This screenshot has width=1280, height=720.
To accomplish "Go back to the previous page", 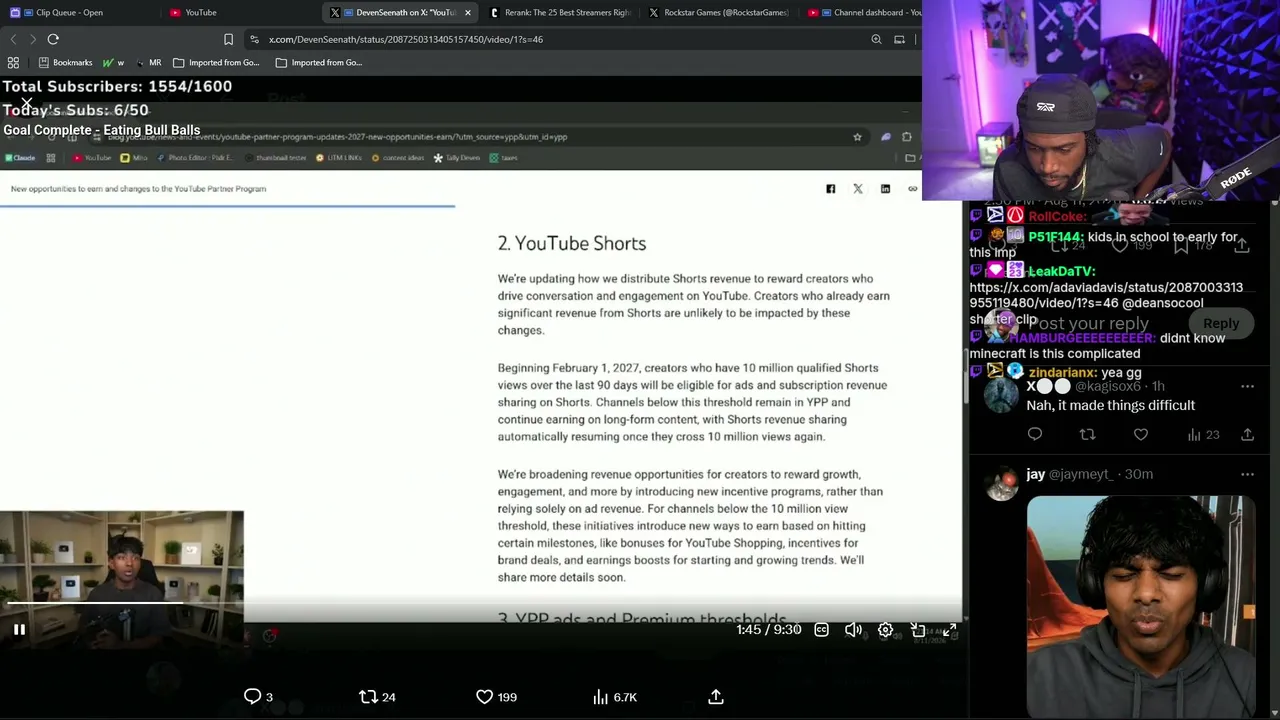I will (x=13, y=39).
